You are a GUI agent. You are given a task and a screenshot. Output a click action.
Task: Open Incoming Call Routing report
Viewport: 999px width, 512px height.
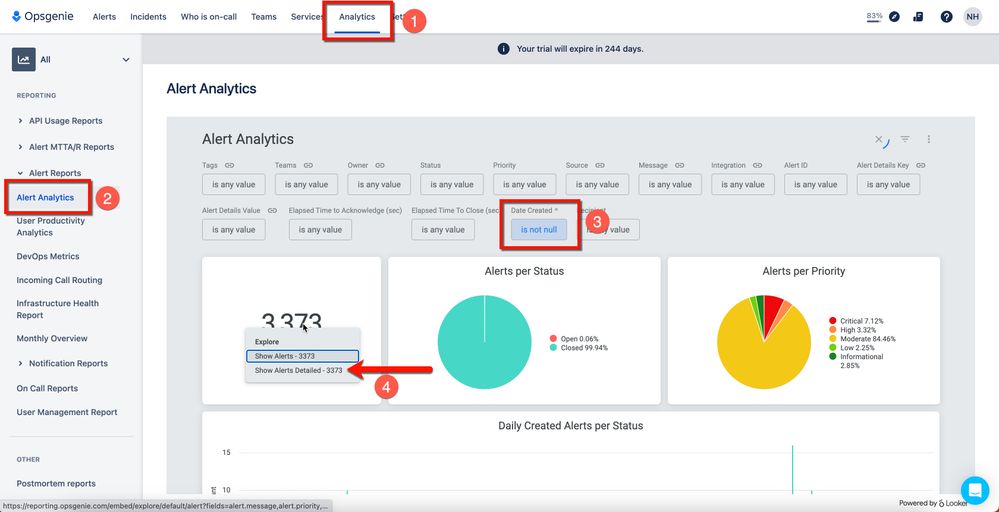click(59, 280)
